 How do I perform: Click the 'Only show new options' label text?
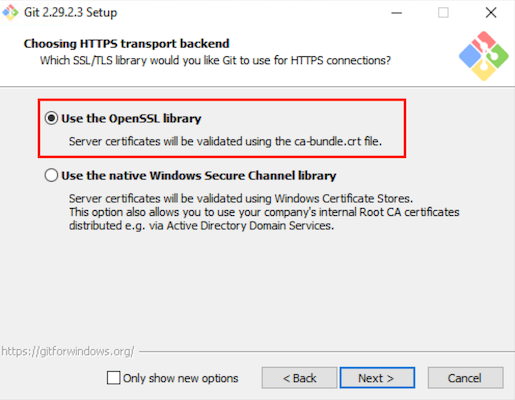pyautogui.click(x=180, y=378)
